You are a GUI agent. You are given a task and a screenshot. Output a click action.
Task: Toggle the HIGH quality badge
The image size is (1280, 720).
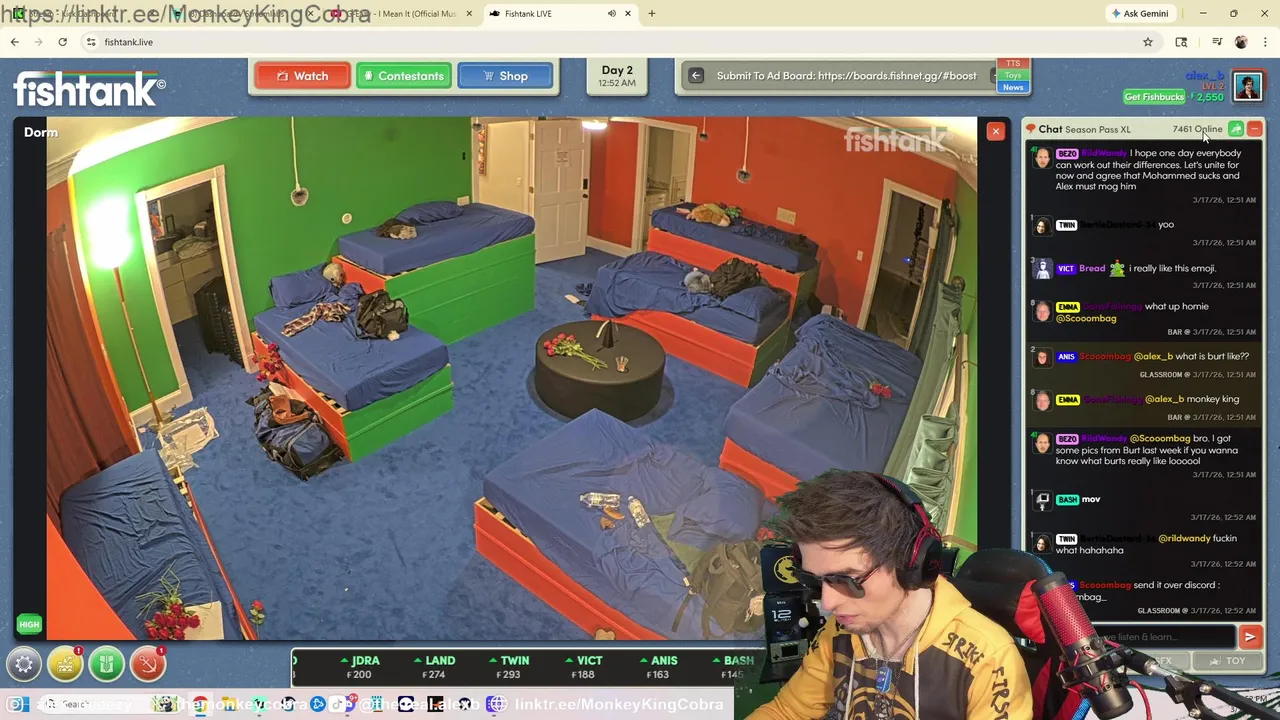(29, 625)
